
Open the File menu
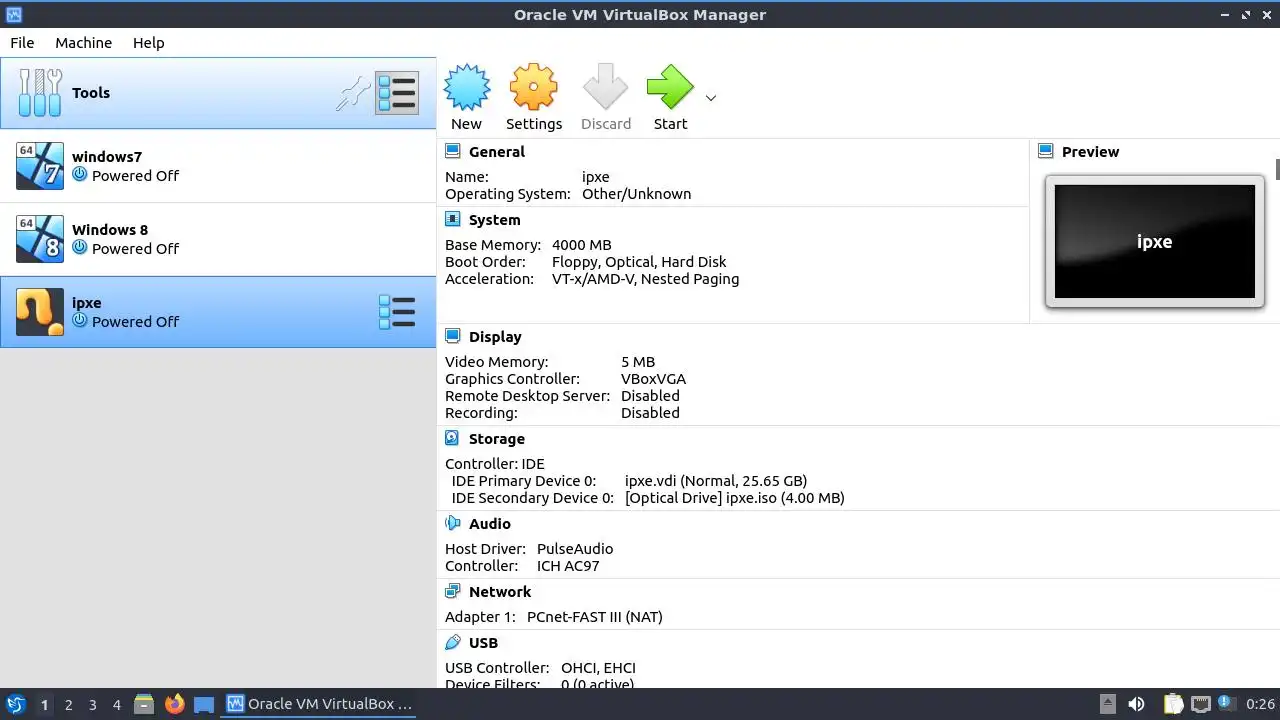[x=22, y=43]
